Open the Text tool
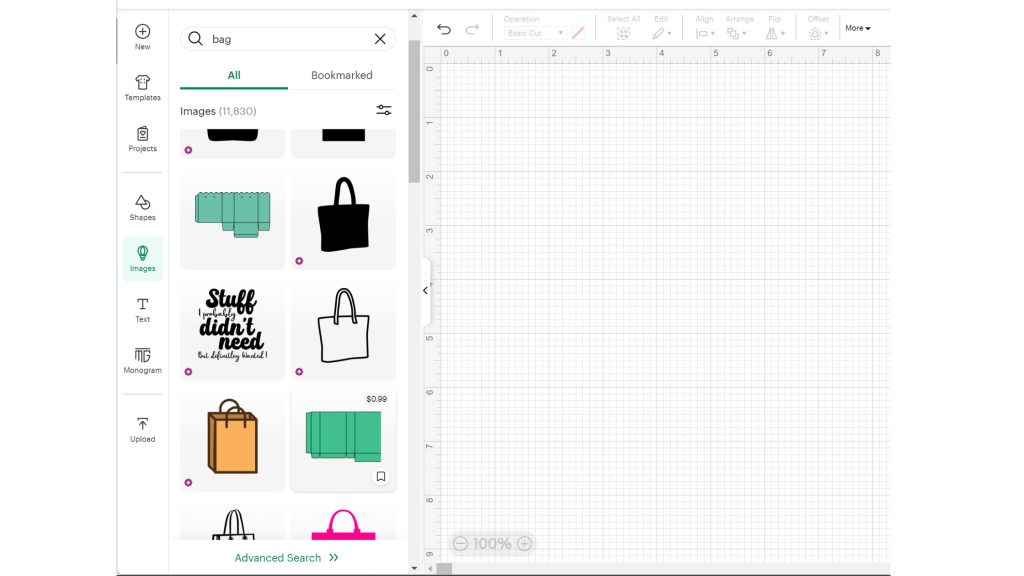1024x576 pixels. click(142, 309)
